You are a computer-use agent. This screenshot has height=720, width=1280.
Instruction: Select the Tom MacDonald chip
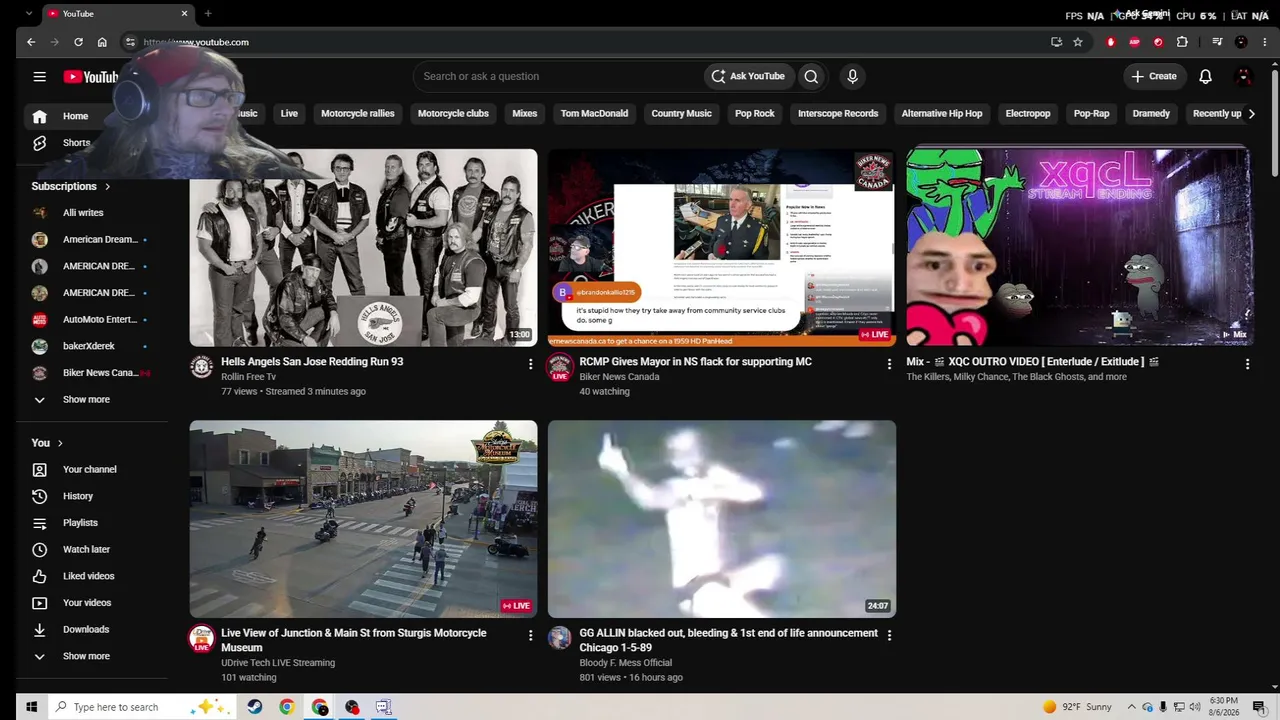click(x=594, y=114)
